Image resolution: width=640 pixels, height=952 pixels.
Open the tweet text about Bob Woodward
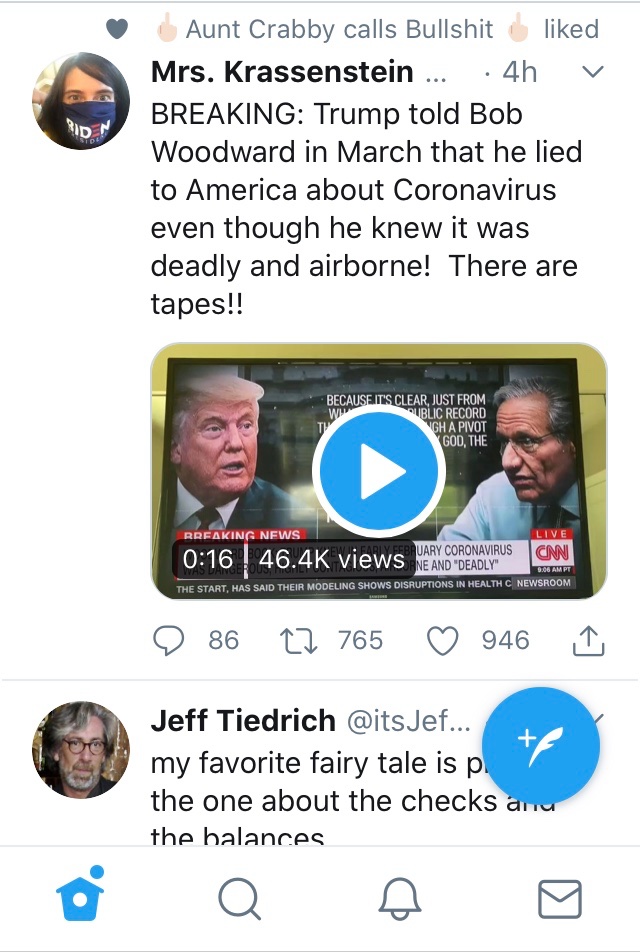pos(364,208)
